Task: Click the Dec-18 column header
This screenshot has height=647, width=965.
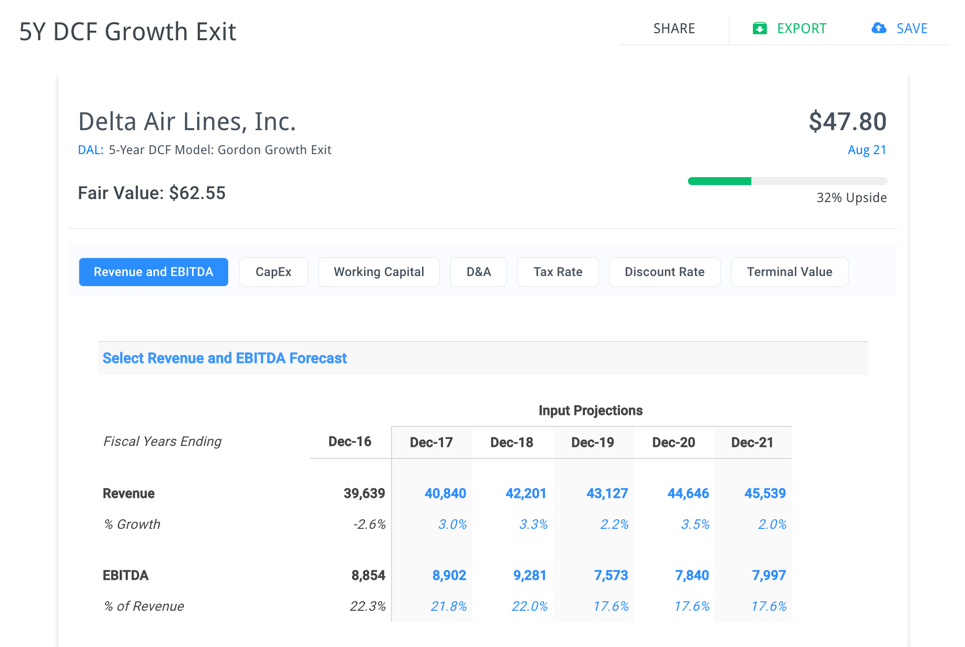Action: pyautogui.click(x=511, y=443)
